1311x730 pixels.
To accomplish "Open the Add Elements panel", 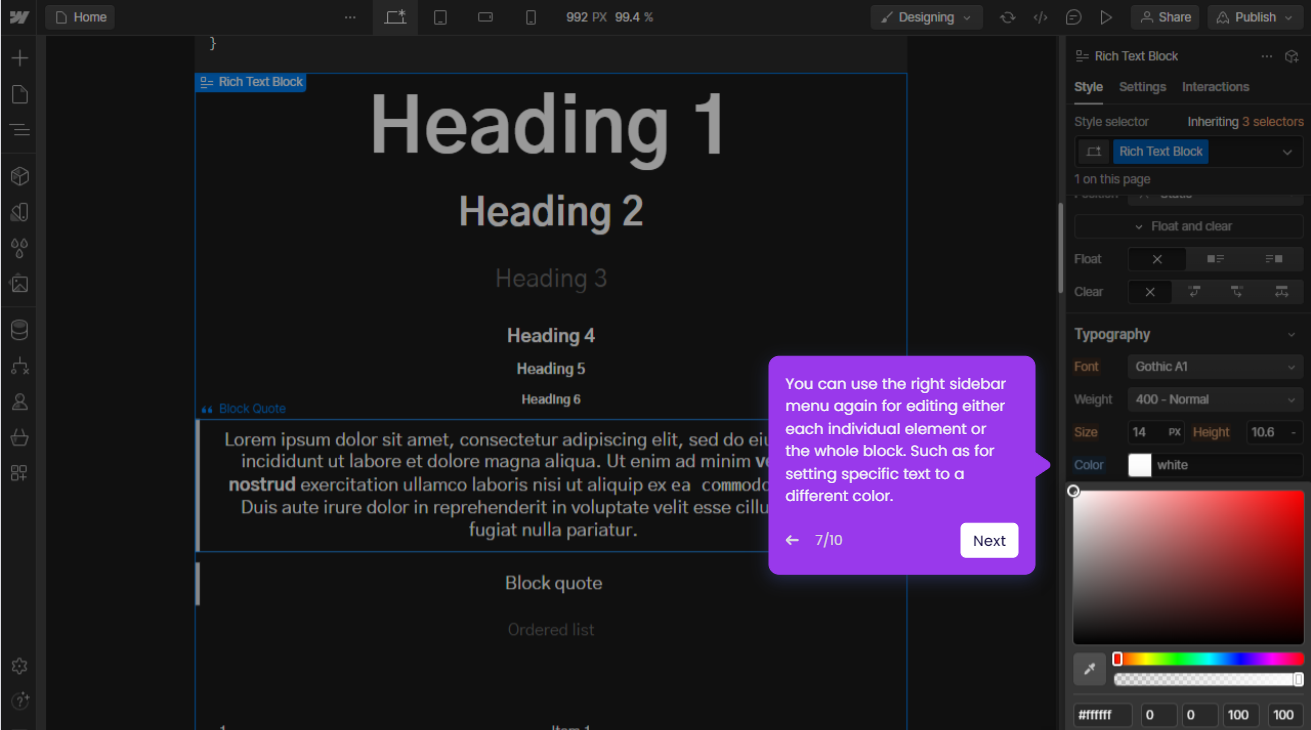I will pyautogui.click(x=20, y=58).
